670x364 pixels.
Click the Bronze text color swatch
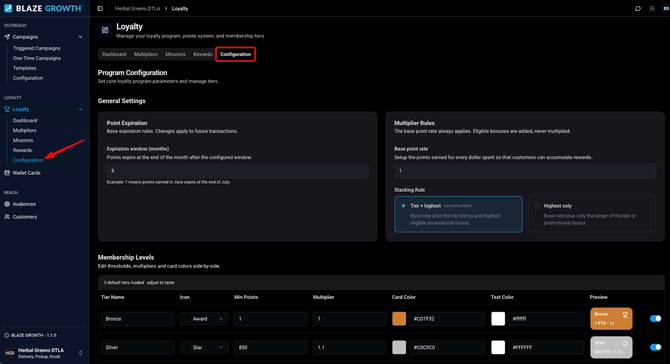498,319
